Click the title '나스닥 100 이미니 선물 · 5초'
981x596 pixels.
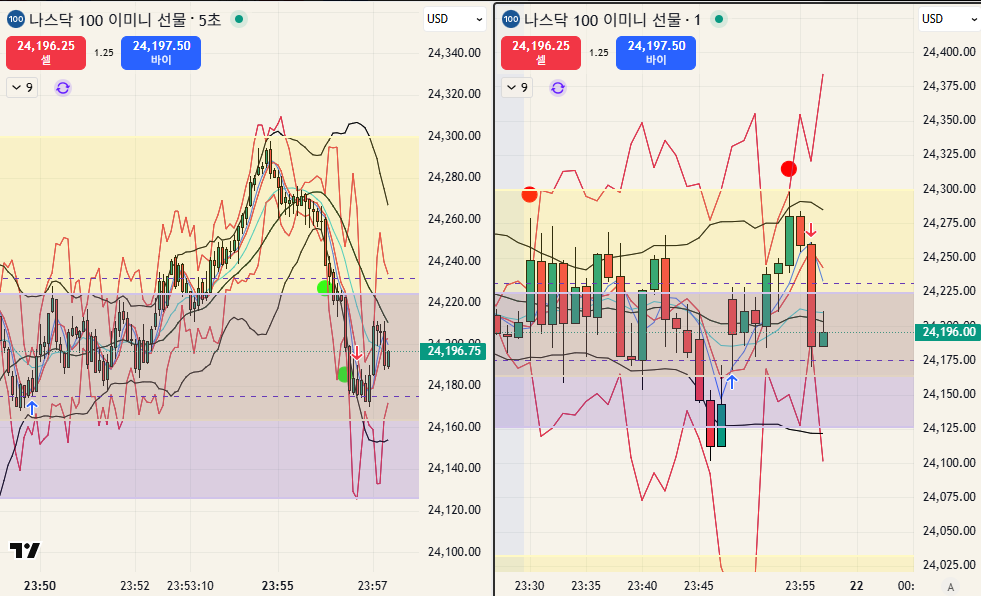click(x=125, y=20)
